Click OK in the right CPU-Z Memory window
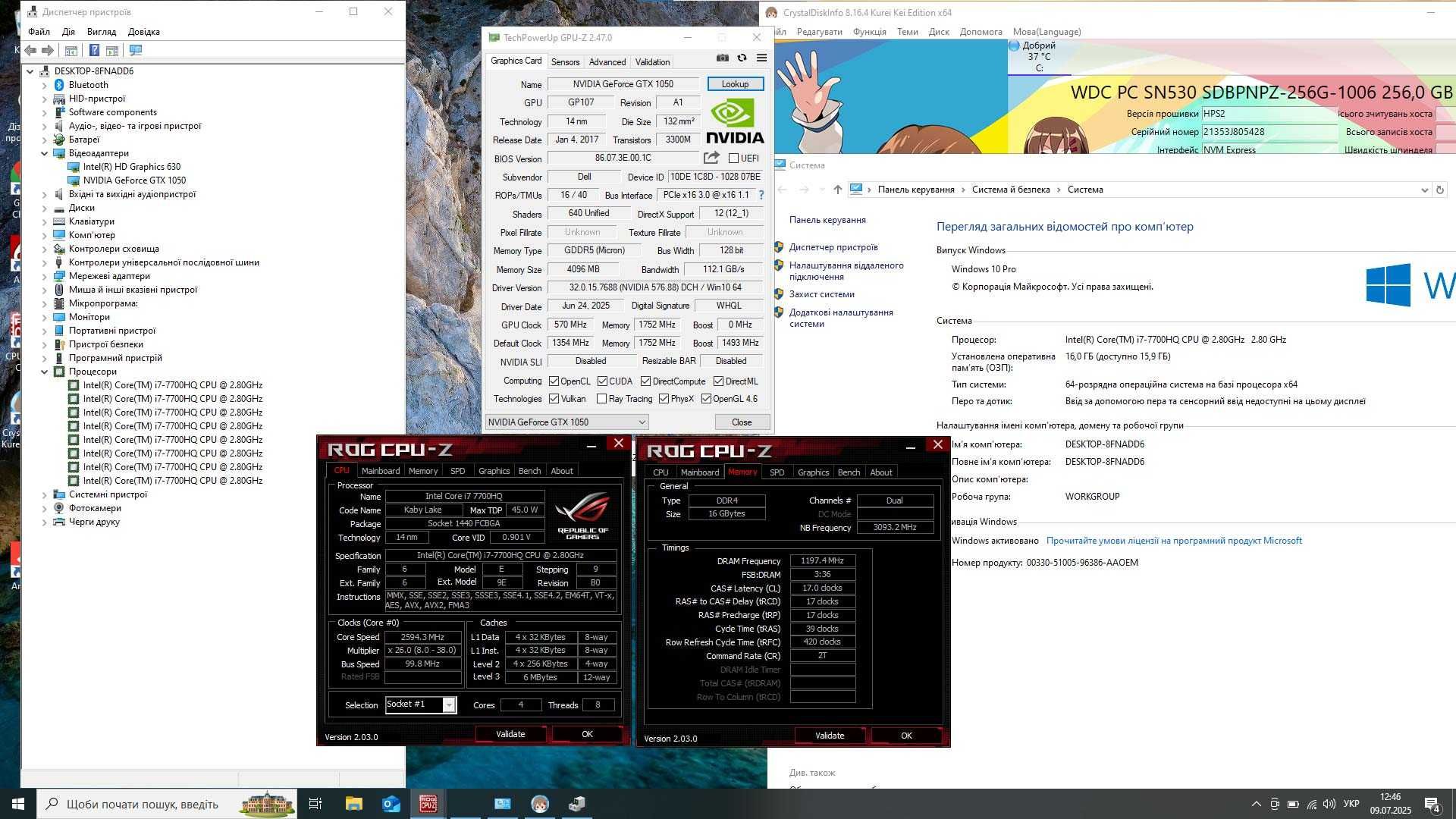 pos(906,736)
